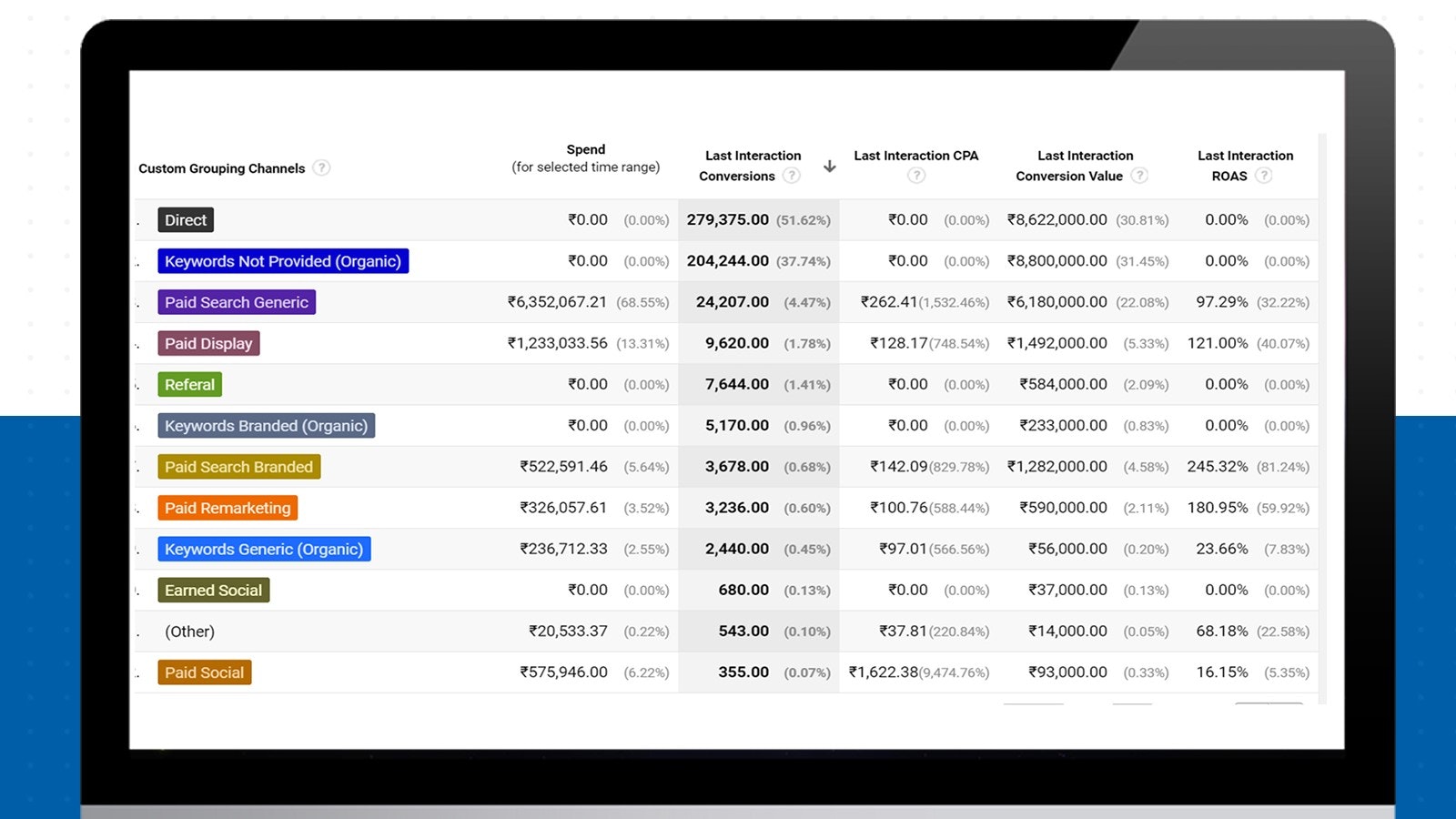Select the Paid Display color chip

[208, 343]
